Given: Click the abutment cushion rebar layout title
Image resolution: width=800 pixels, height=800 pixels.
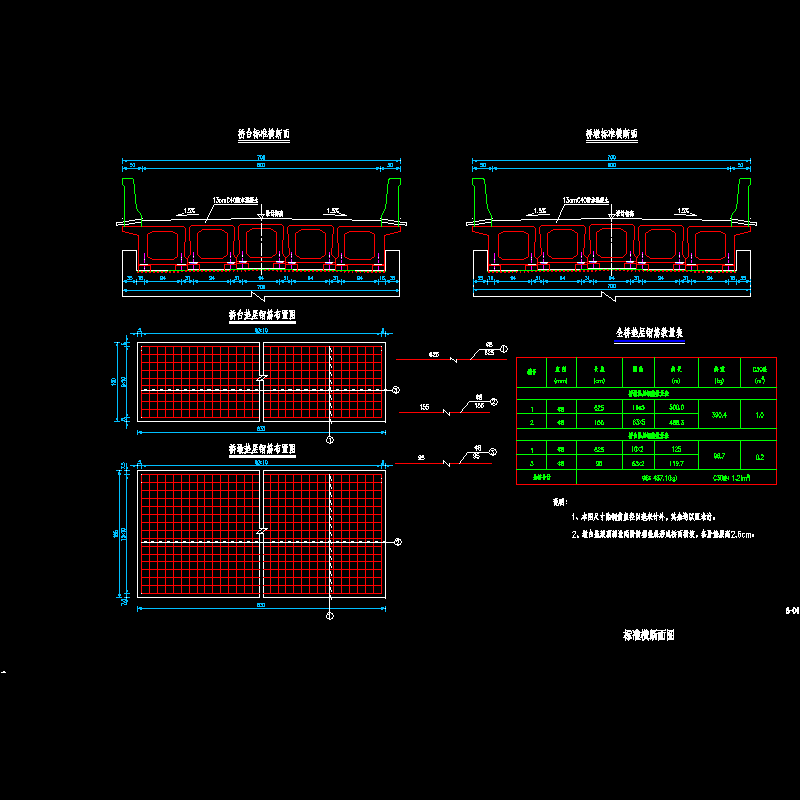Looking at the screenshot, I should pos(262,316).
